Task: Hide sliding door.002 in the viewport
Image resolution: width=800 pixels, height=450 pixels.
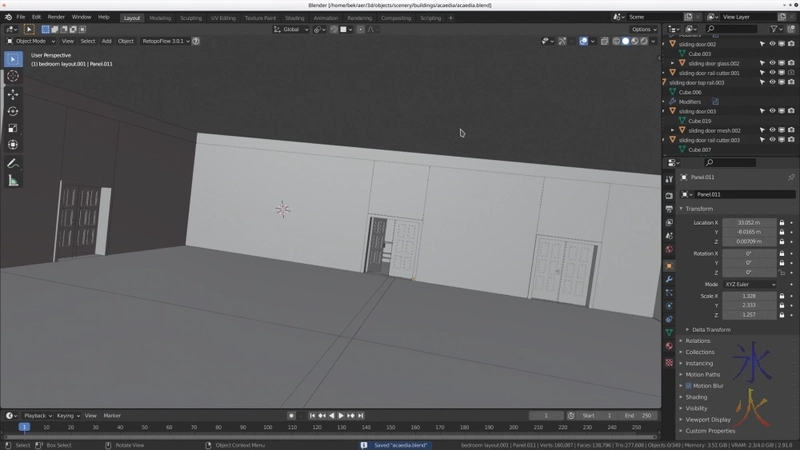Action: click(772, 44)
